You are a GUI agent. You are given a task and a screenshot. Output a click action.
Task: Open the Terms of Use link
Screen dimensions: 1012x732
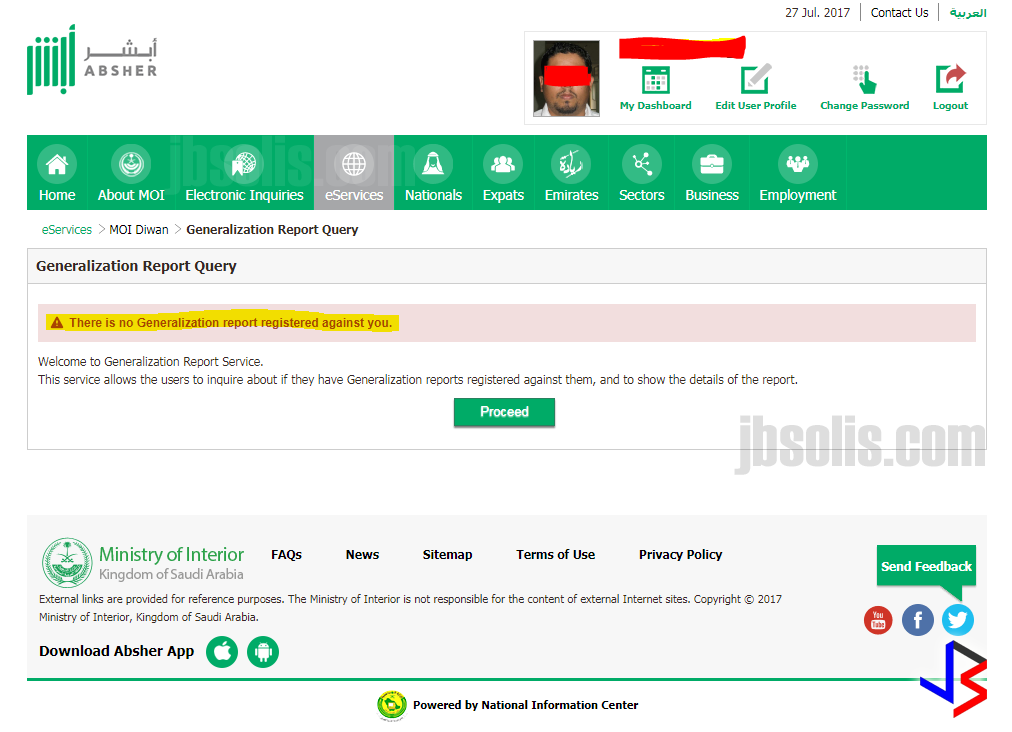click(555, 554)
